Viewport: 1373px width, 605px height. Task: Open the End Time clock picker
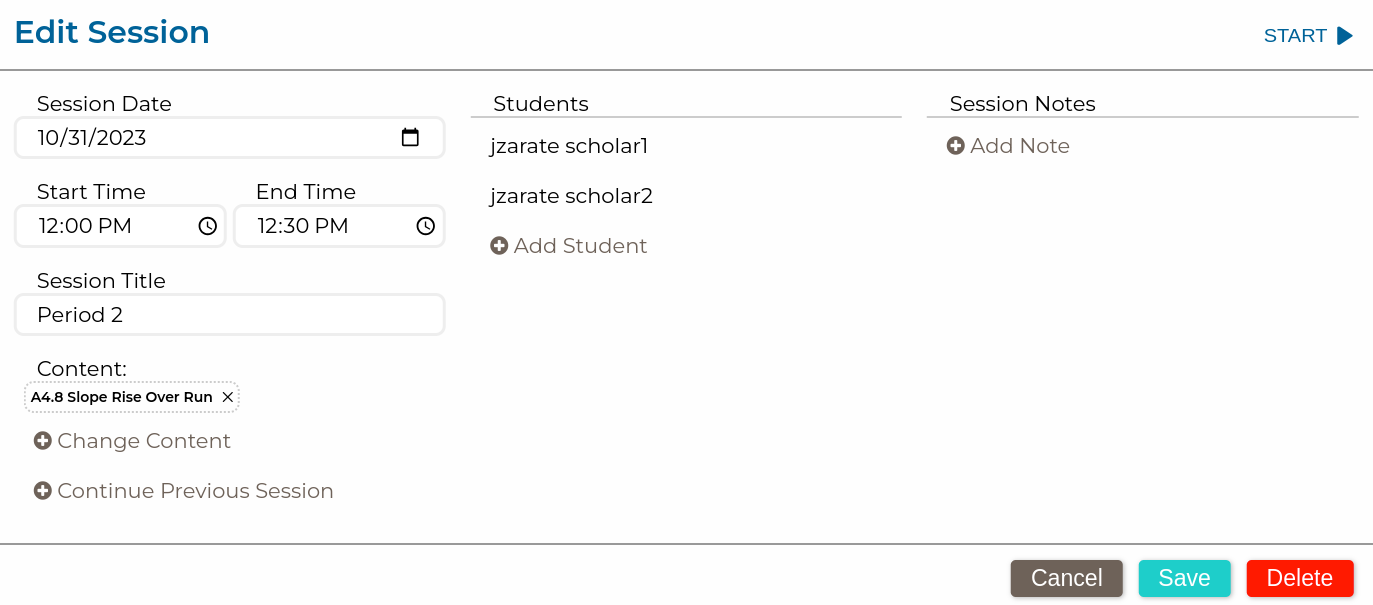coord(426,226)
